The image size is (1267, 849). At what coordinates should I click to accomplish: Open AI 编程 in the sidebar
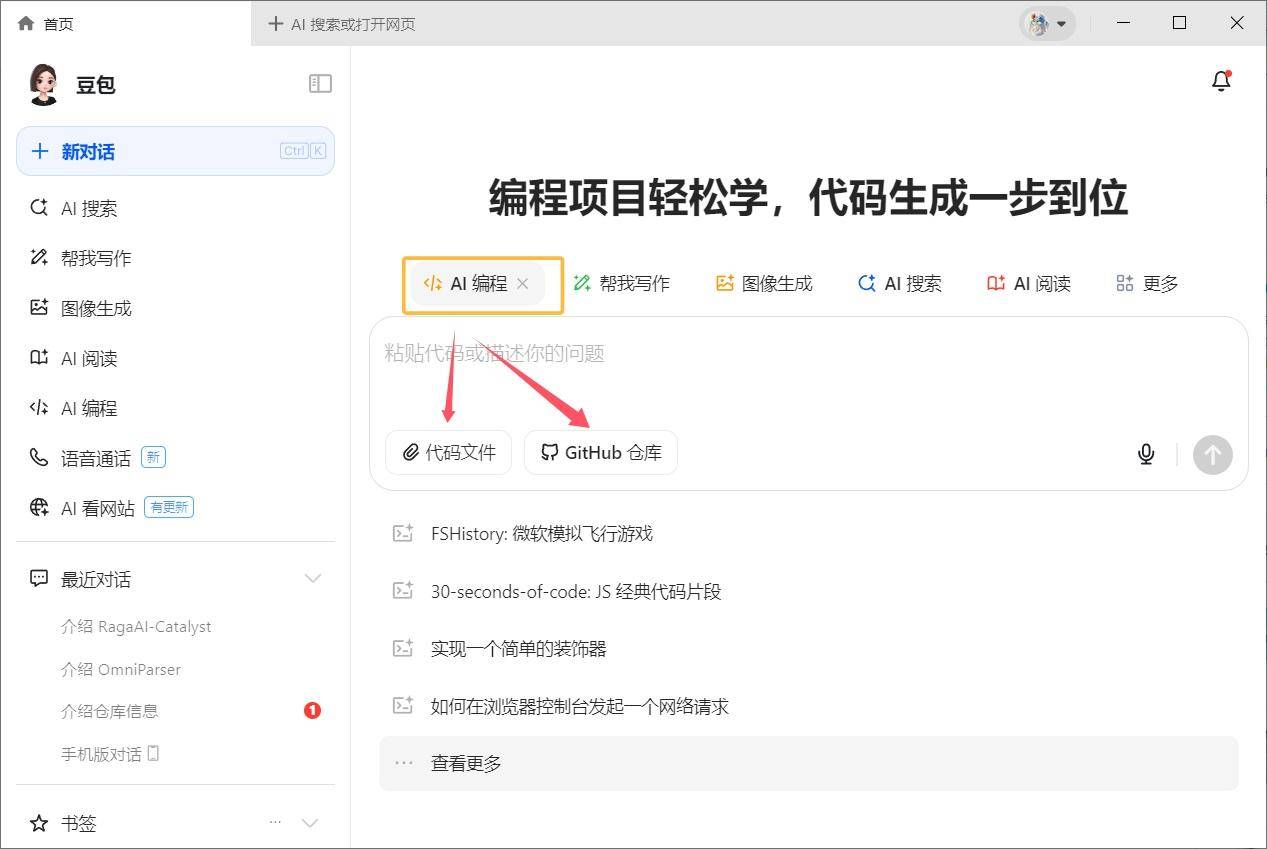point(175,408)
